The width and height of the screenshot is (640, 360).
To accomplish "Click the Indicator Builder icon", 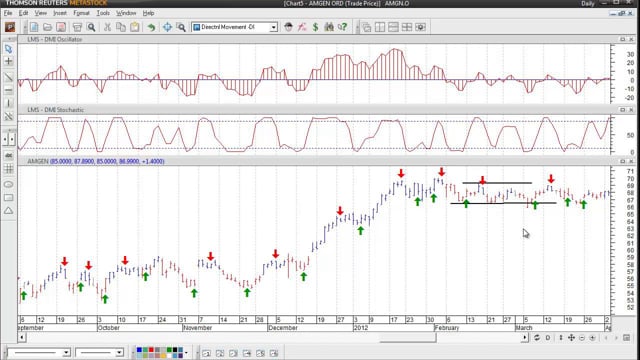I will (302, 27).
